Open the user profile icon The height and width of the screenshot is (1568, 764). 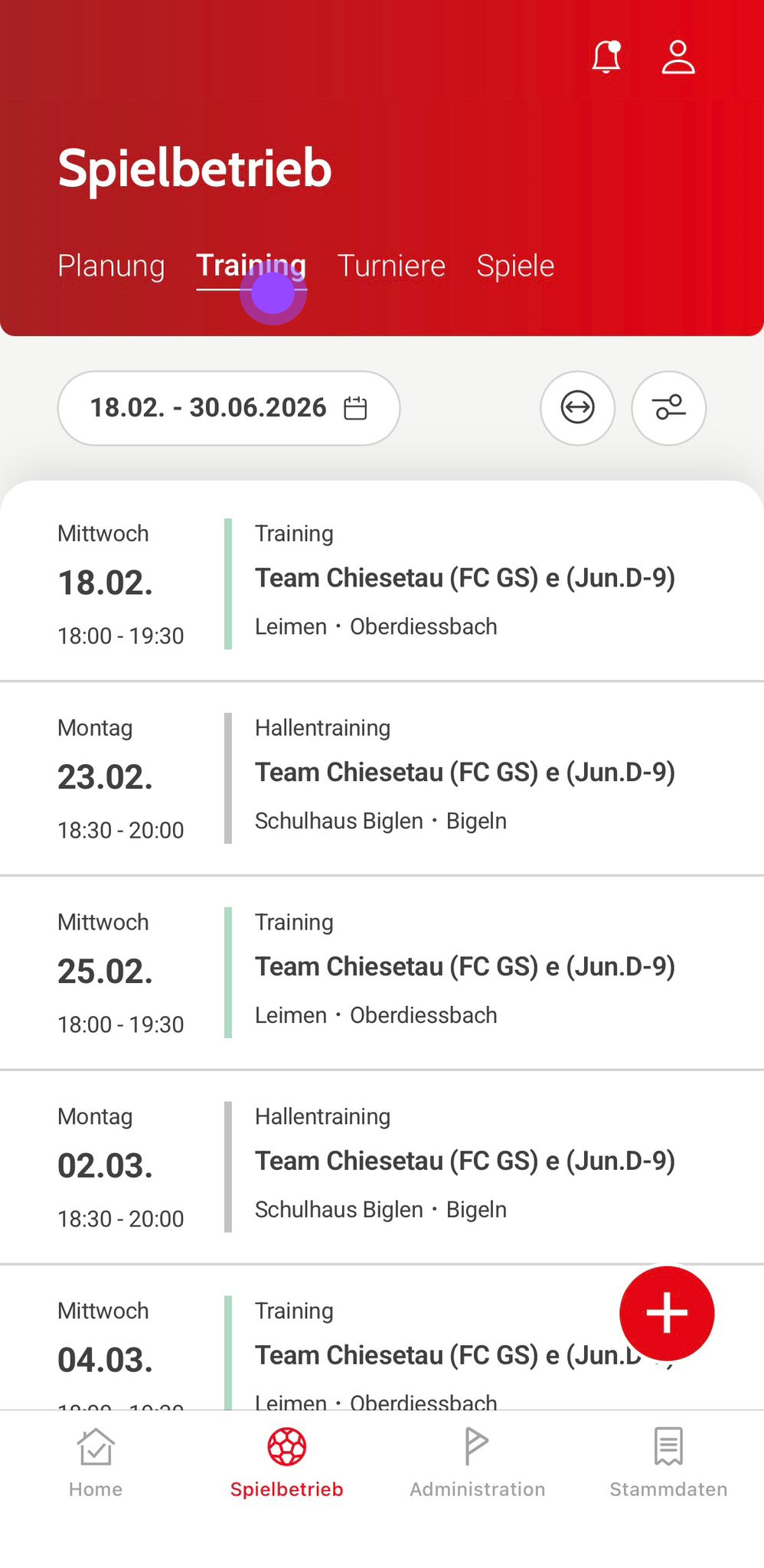click(677, 57)
